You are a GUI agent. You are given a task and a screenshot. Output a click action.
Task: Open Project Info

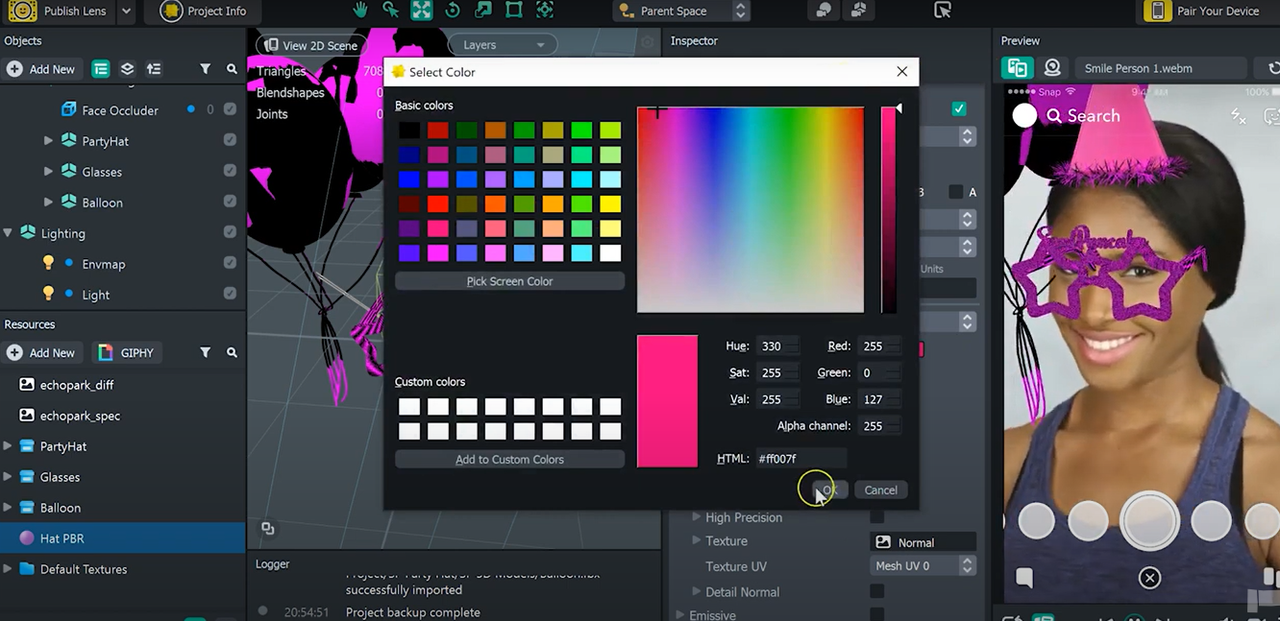tap(205, 11)
